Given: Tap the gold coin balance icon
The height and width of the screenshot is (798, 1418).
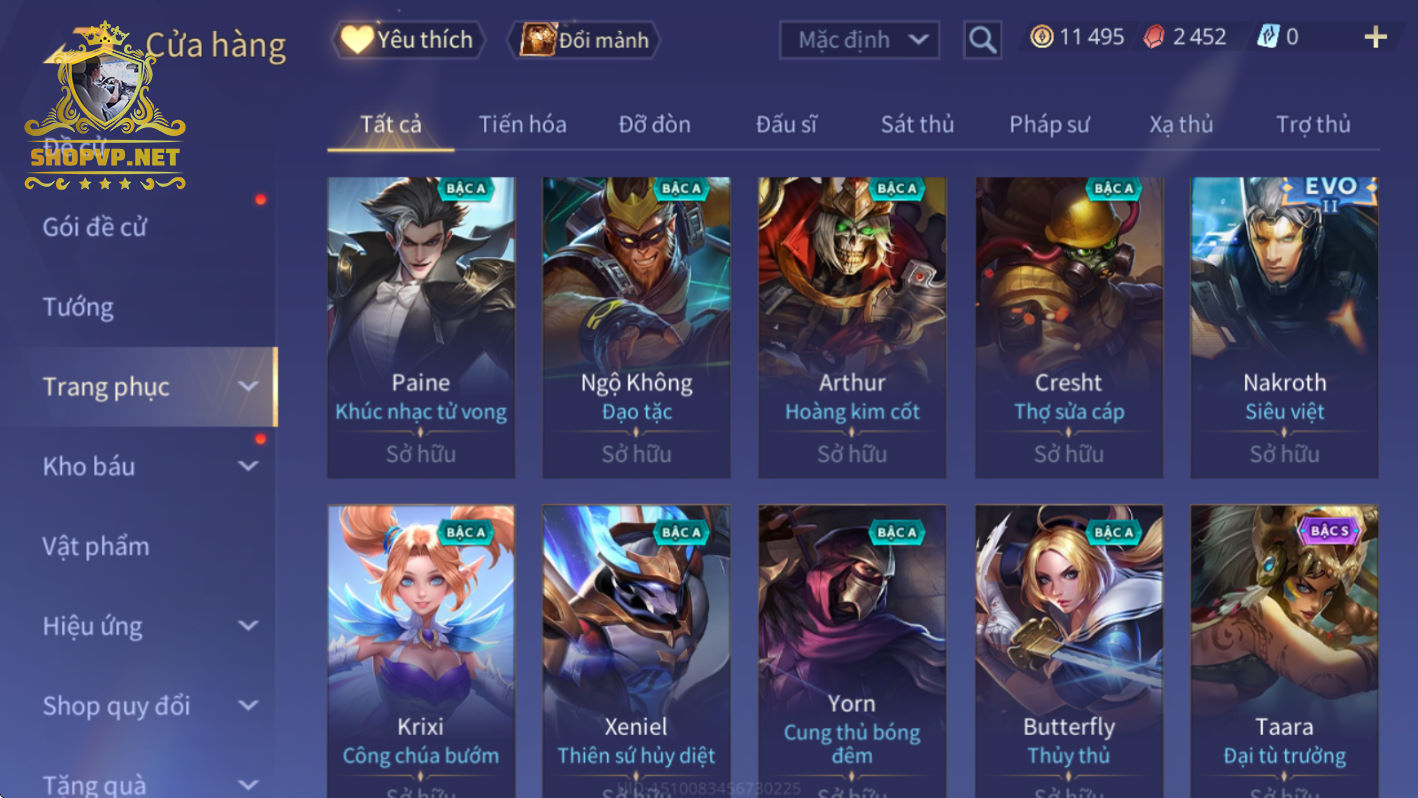Looking at the screenshot, I should [1042, 37].
